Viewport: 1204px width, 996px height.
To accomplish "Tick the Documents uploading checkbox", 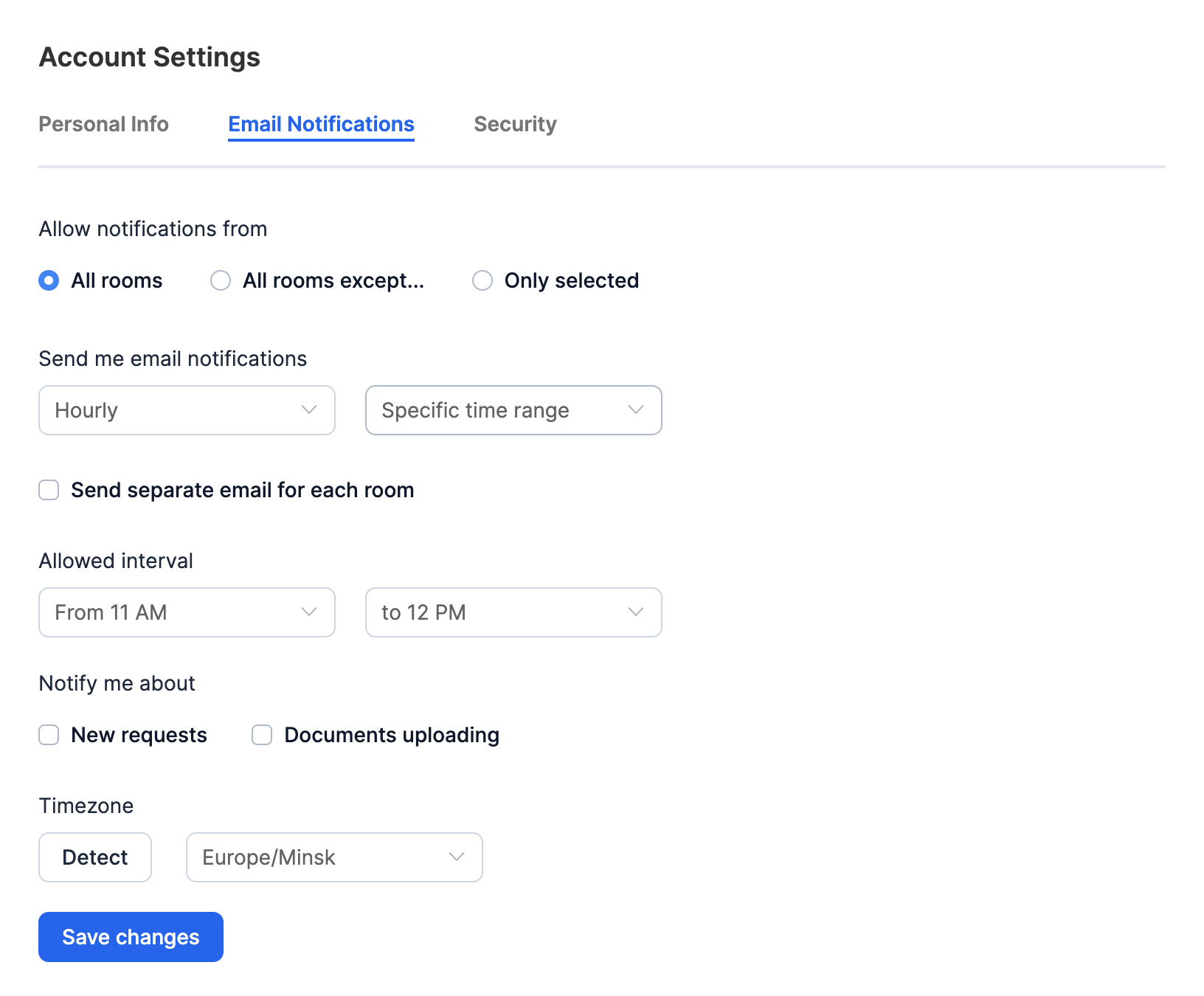I will [262, 736].
